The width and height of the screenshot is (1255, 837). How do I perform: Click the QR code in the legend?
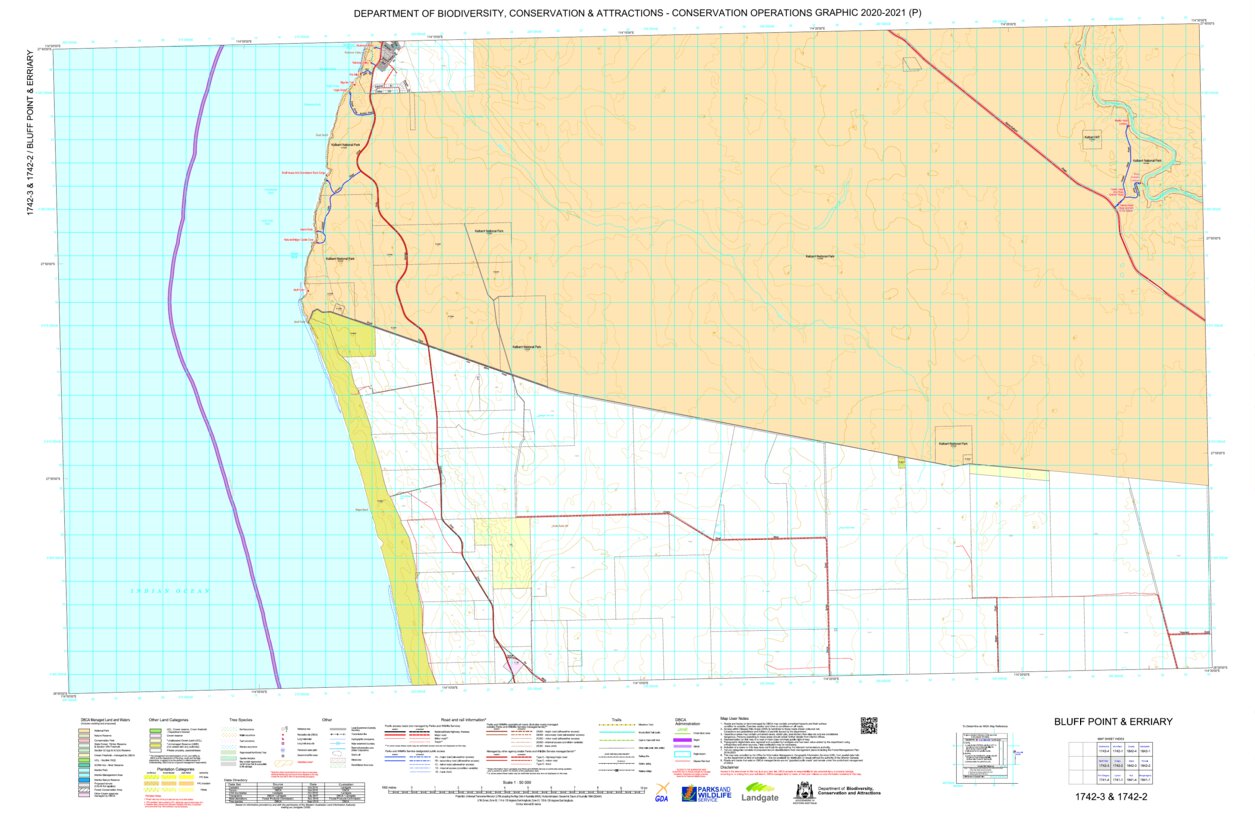pos(868,726)
